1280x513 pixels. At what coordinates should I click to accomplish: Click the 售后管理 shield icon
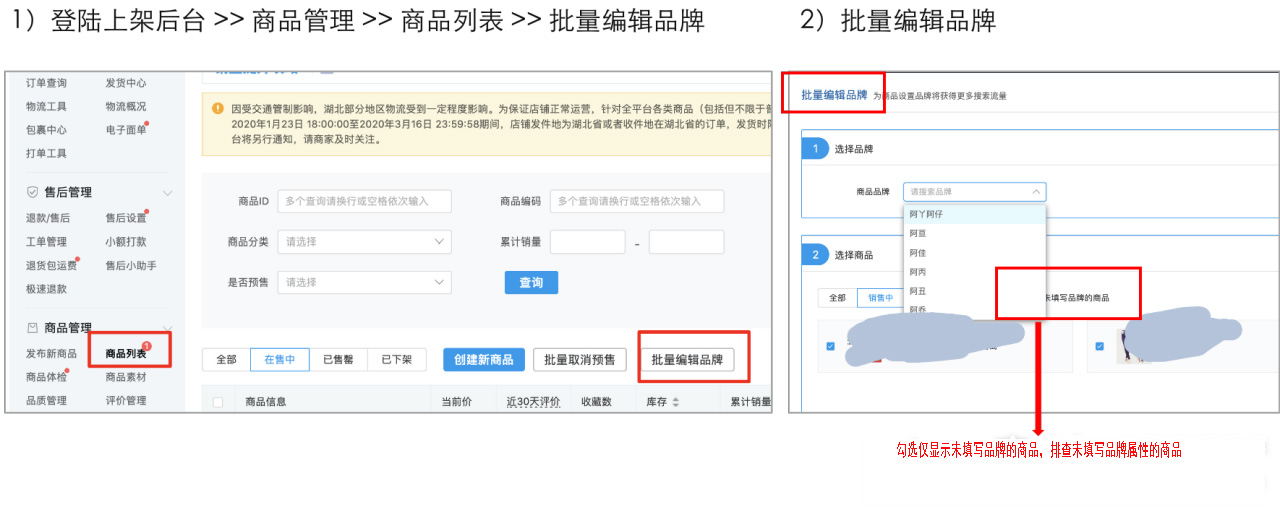click(32, 192)
